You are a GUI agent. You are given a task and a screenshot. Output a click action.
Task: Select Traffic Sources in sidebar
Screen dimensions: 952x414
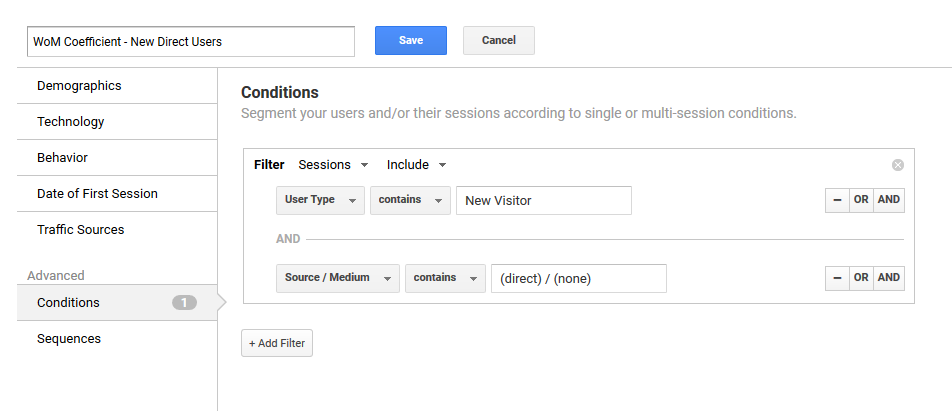pyautogui.click(x=81, y=230)
